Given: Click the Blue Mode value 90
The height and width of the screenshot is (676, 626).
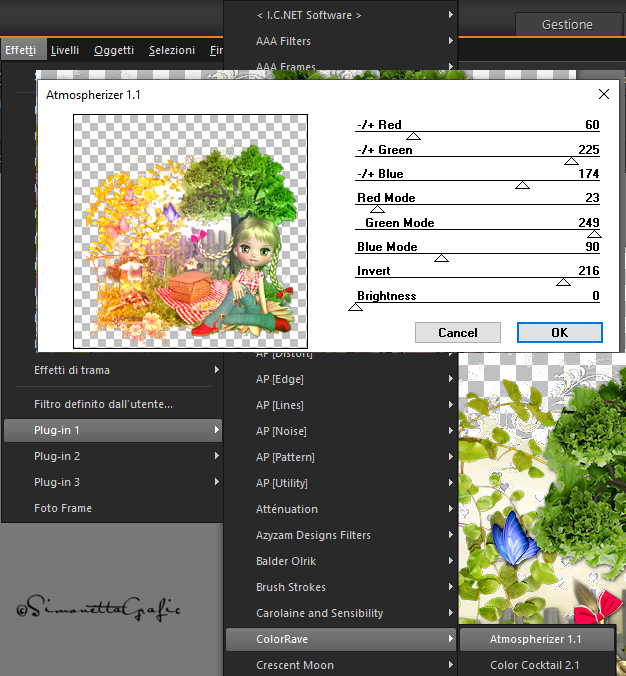Looking at the screenshot, I should point(592,247).
